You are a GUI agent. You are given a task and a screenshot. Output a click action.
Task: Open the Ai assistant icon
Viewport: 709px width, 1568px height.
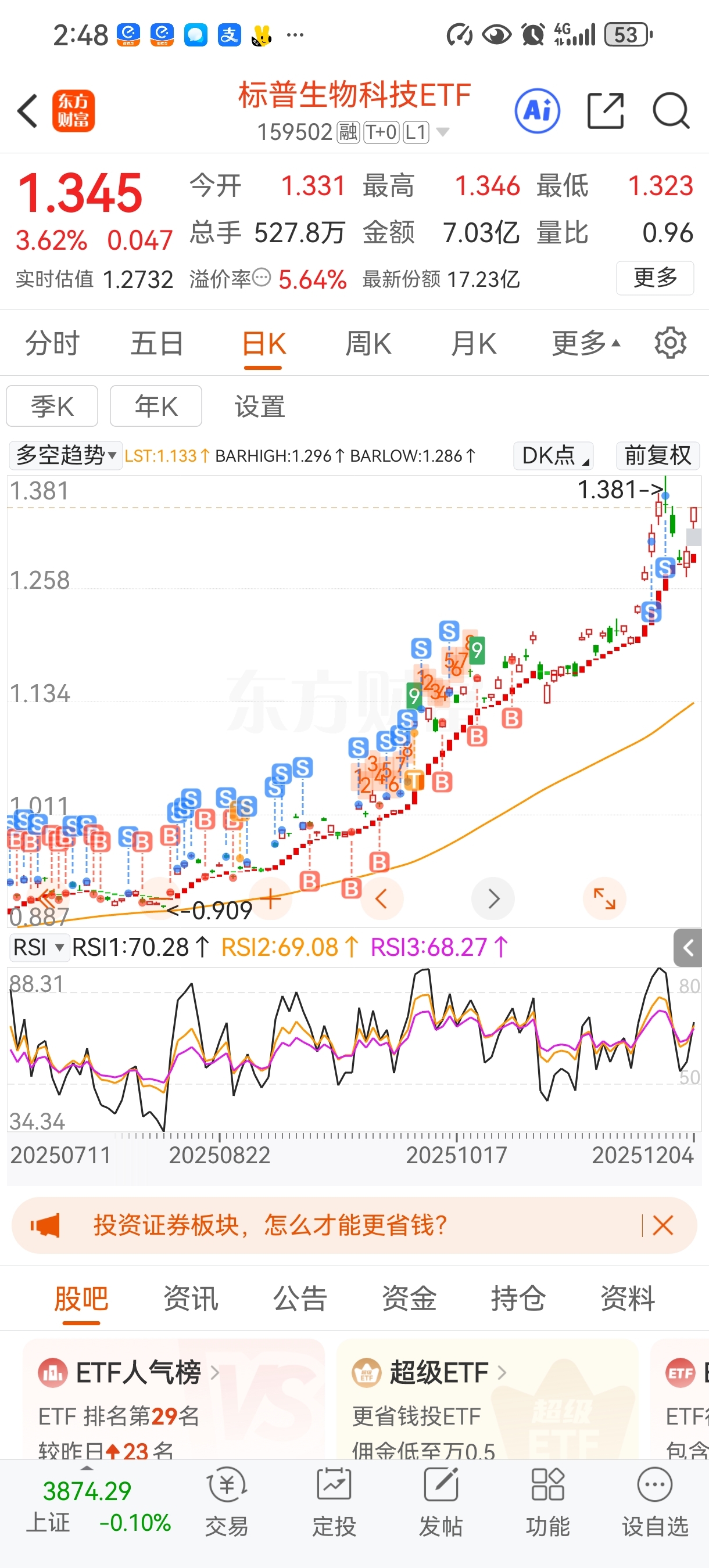click(537, 111)
